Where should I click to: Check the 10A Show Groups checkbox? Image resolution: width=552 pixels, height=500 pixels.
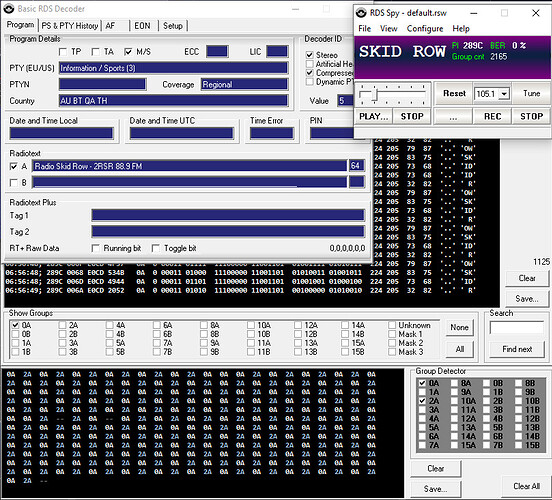coord(251,325)
